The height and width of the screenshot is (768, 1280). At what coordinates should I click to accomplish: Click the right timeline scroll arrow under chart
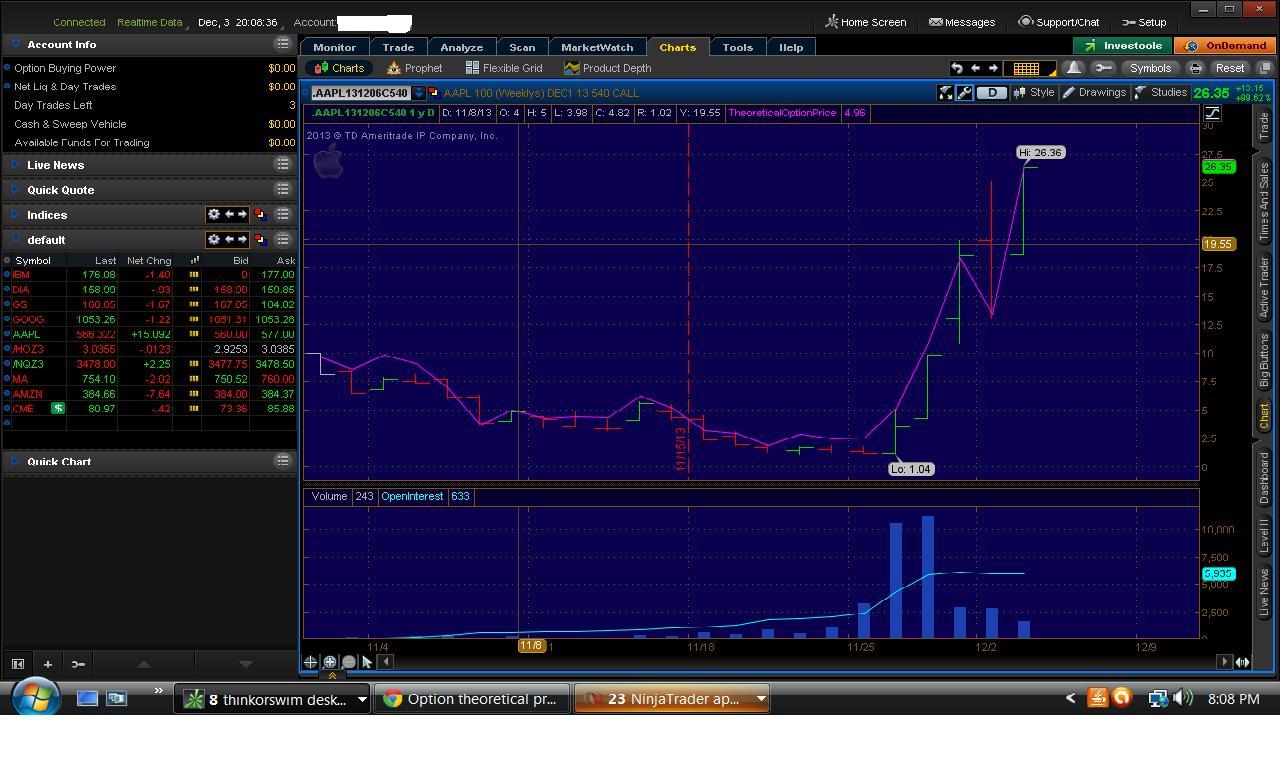(1224, 661)
